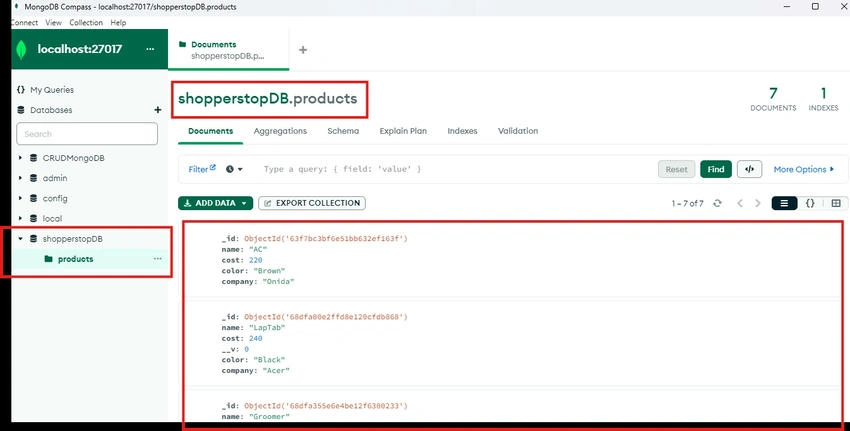Screen dimensions: 850x431
Task: Switch to list view of documents
Action: click(x=784, y=203)
